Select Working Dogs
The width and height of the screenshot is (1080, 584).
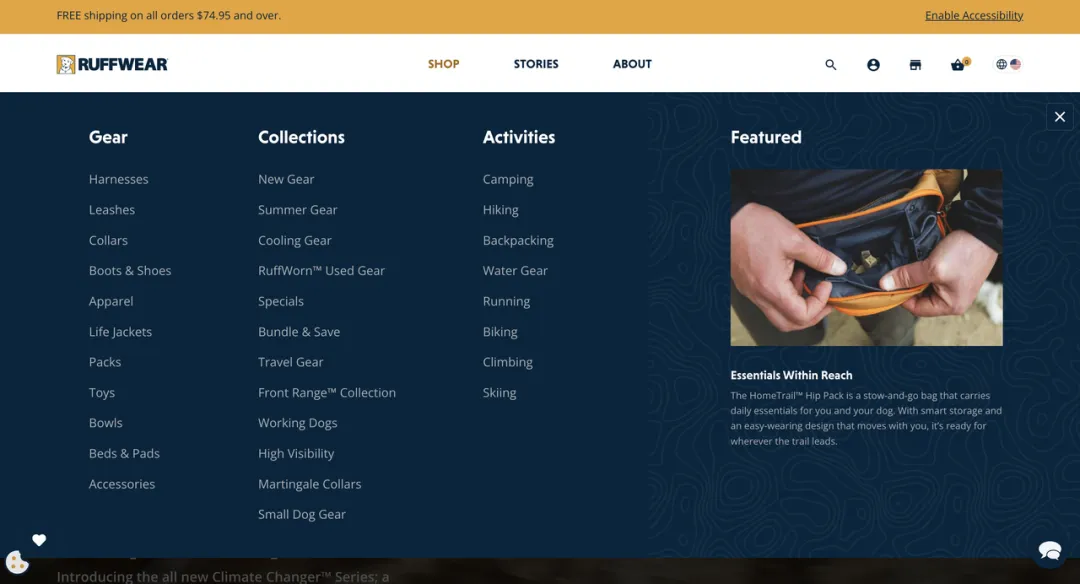[298, 423]
